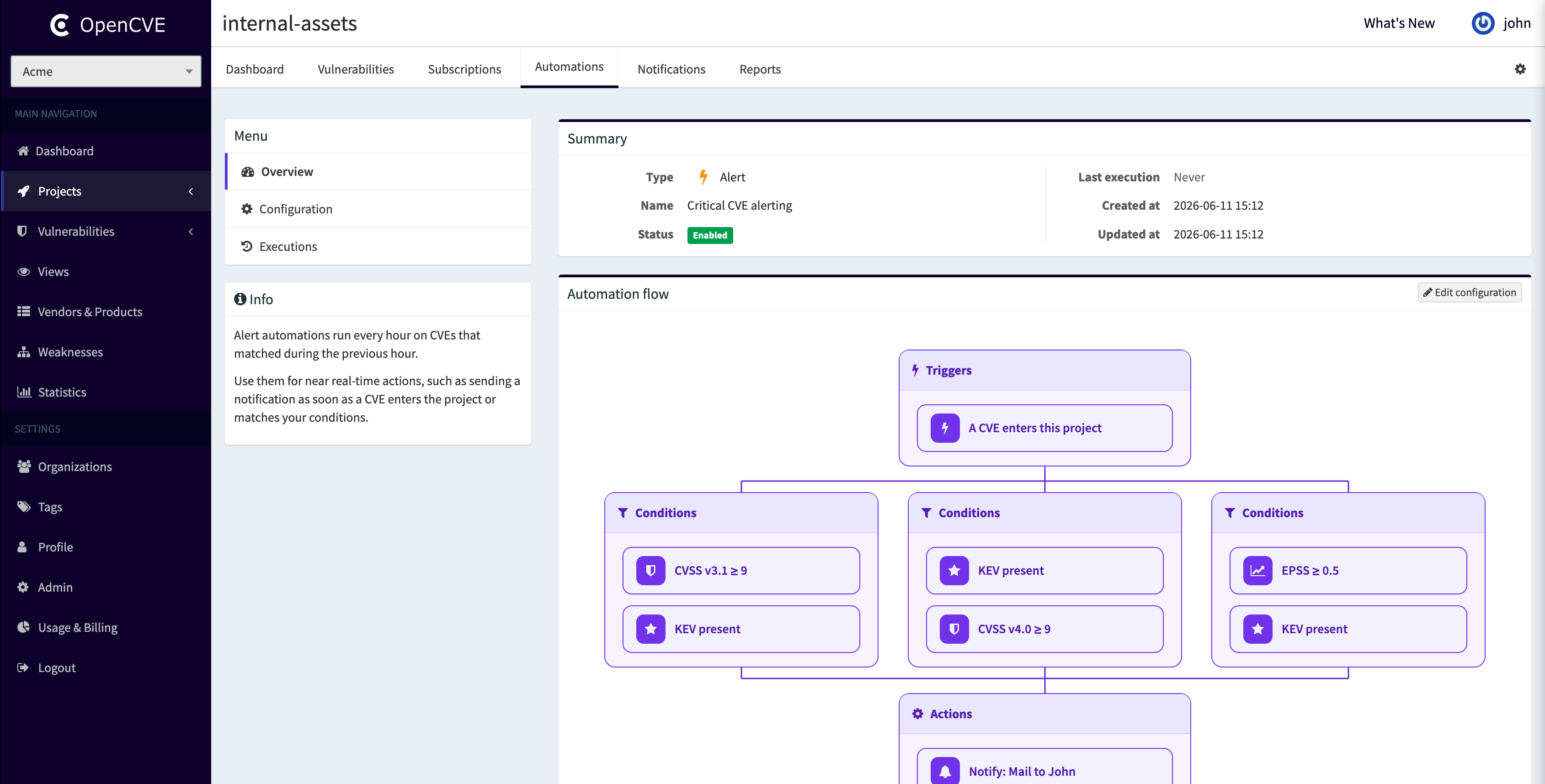The width and height of the screenshot is (1545, 784).
Task: Click the john user avatar icon
Action: point(1483,23)
